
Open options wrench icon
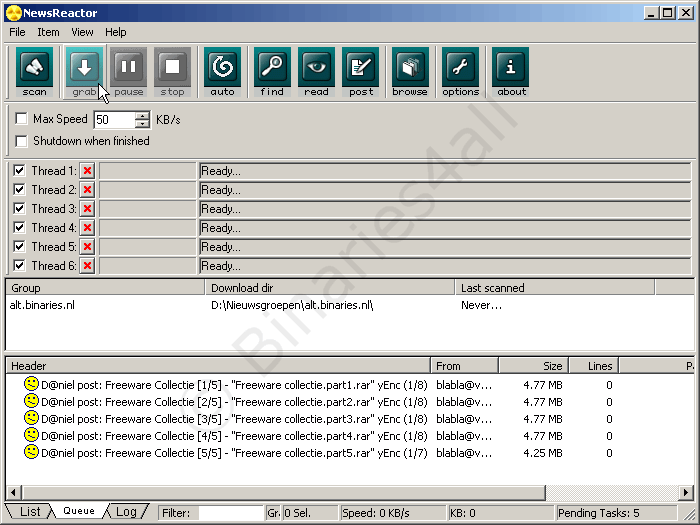click(461, 71)
